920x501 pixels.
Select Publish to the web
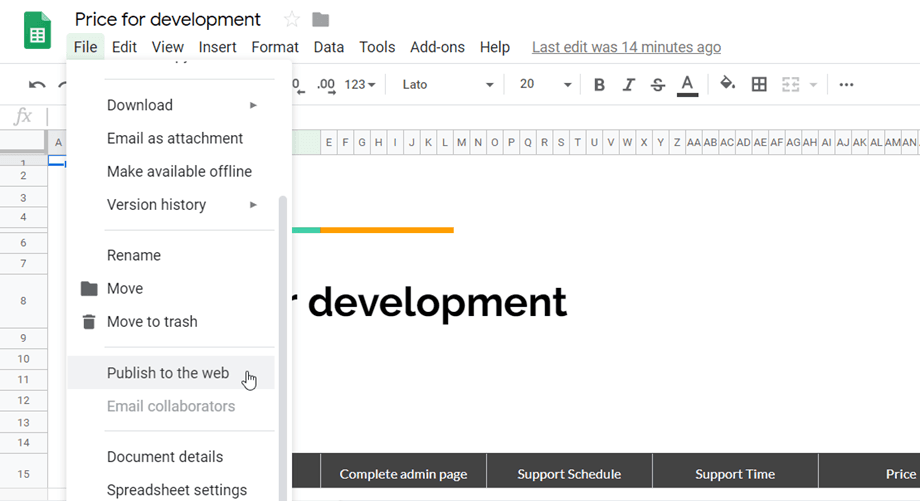tap(168, 373)
